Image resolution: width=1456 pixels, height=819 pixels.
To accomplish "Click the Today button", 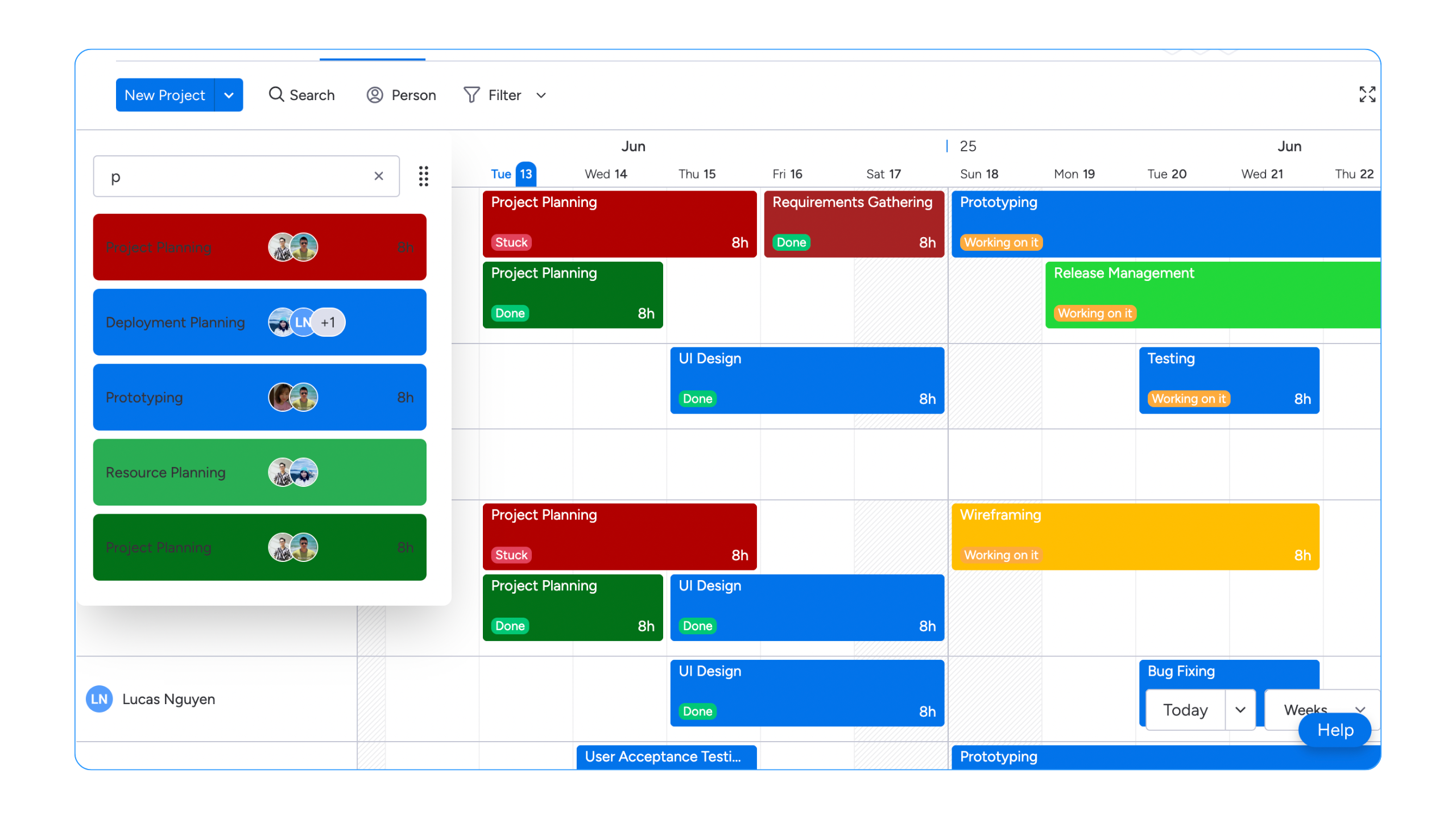I will [x=1185, y=710].
